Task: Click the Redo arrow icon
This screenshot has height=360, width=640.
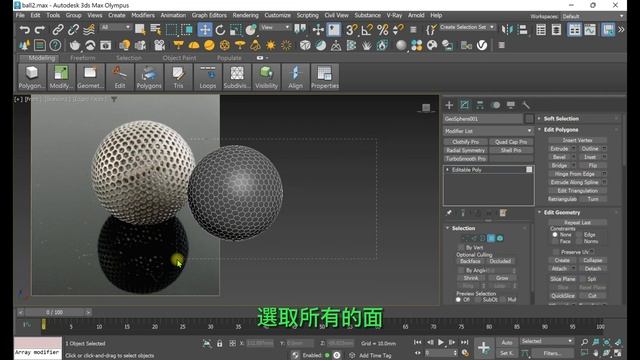Action: [x=40, y=29]
